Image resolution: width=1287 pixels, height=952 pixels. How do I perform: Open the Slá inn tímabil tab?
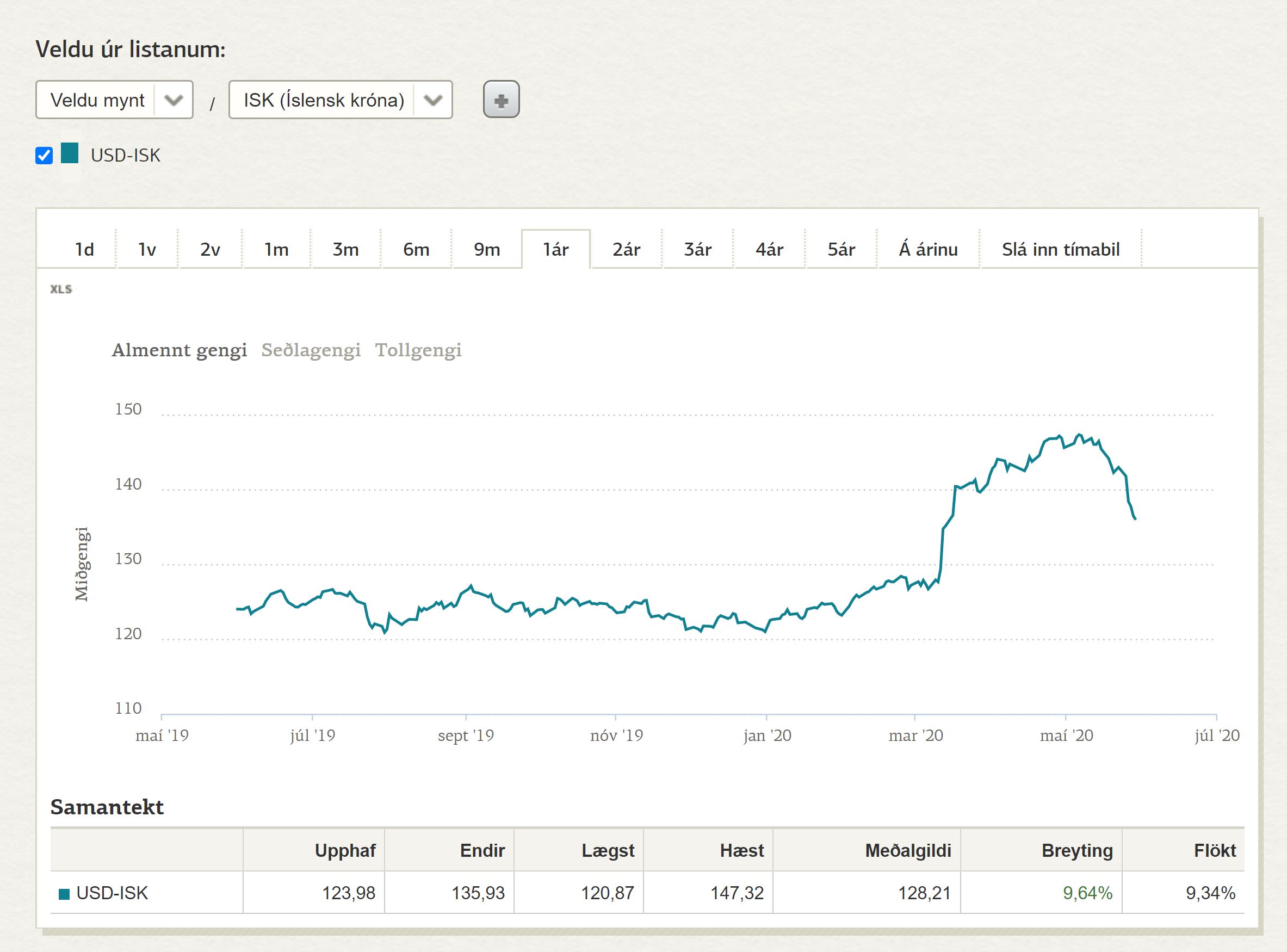coord(1060,250)
